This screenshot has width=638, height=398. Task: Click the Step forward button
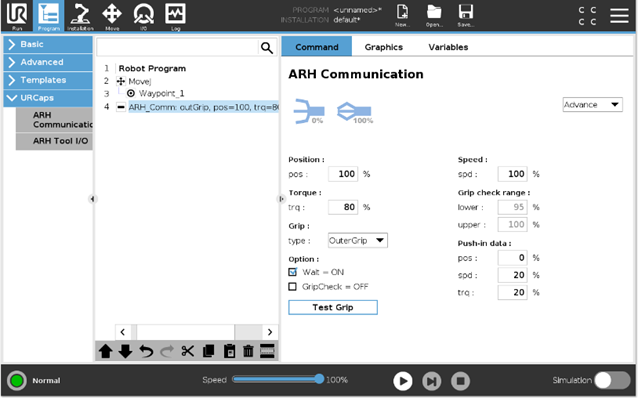[431, 381]
